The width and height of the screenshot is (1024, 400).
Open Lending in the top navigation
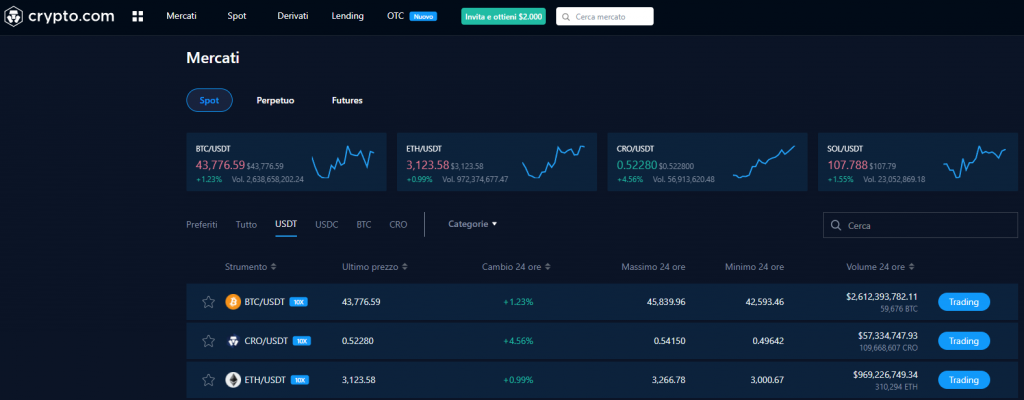[347, 16]
